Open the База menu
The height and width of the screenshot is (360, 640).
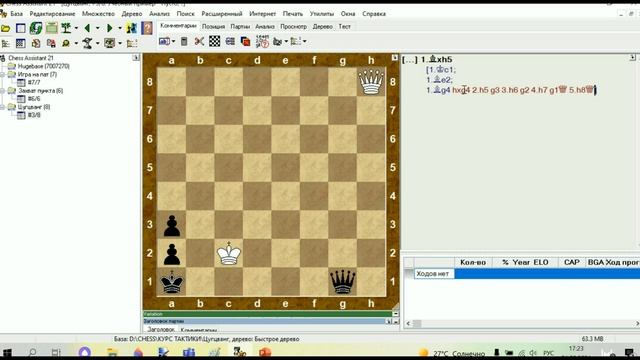tap(16, 13)
